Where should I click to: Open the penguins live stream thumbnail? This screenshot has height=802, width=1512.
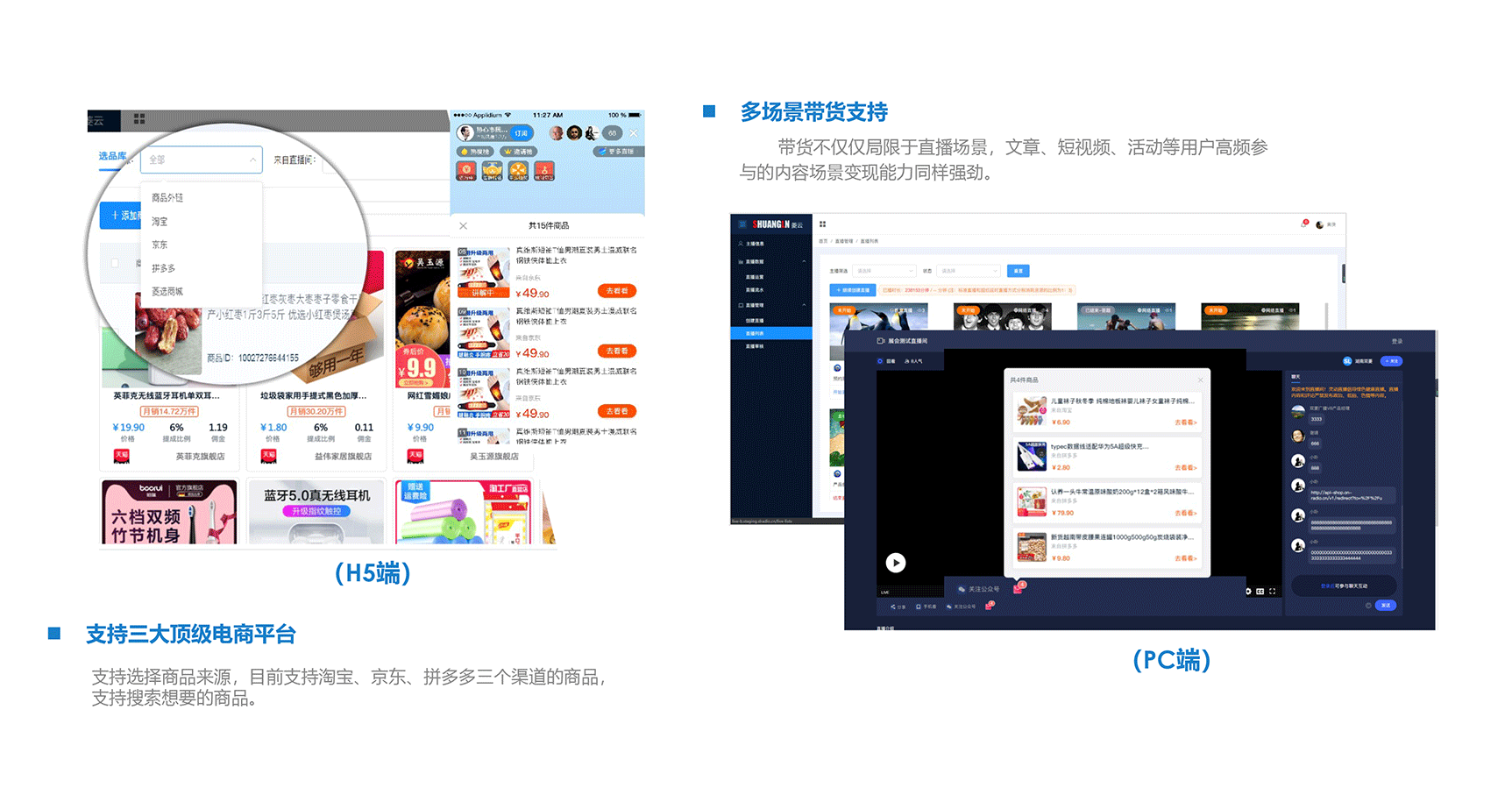point(878,316)
